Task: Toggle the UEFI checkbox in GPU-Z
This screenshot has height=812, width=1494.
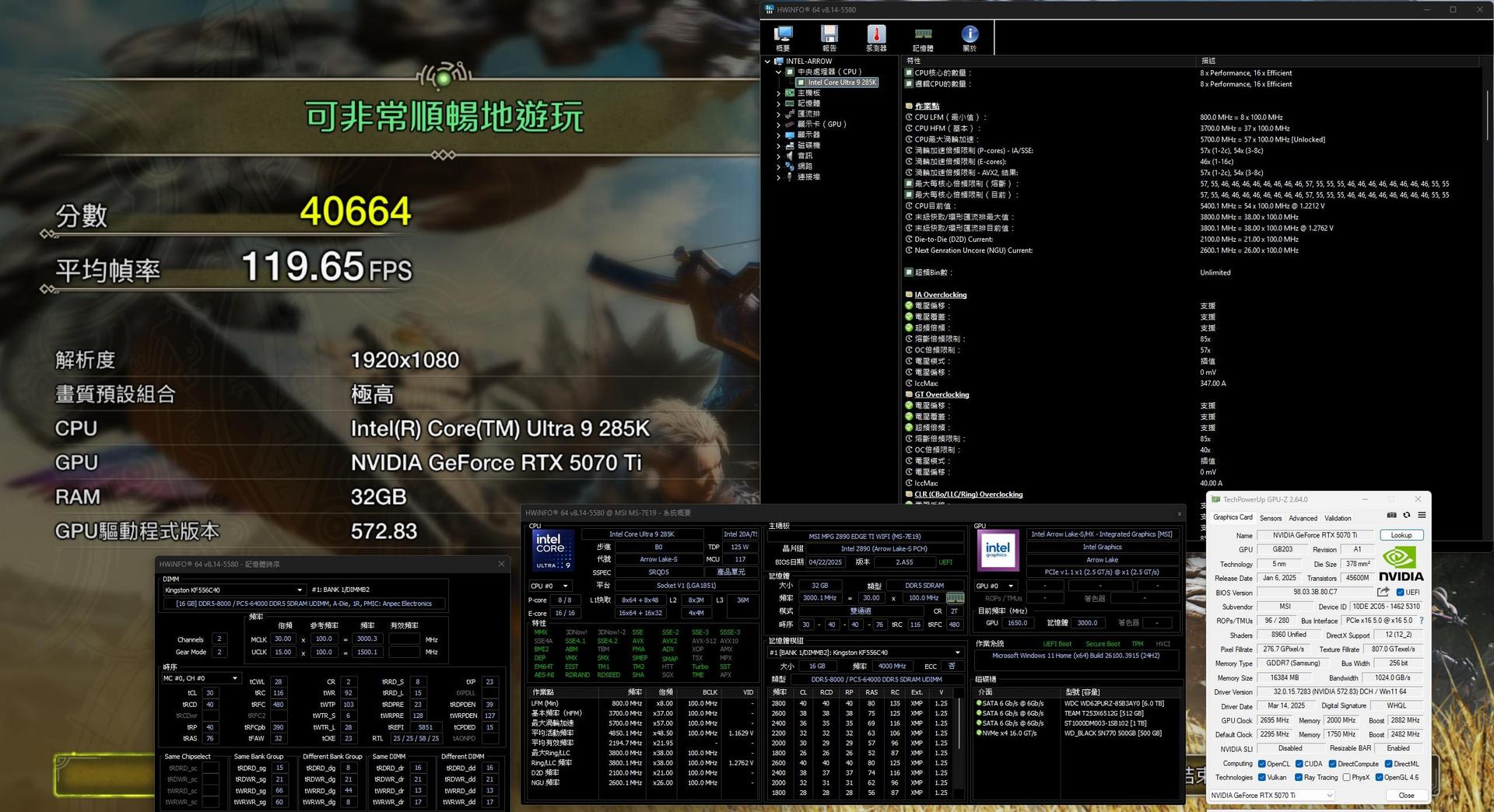Action: tap(1400, 592)
